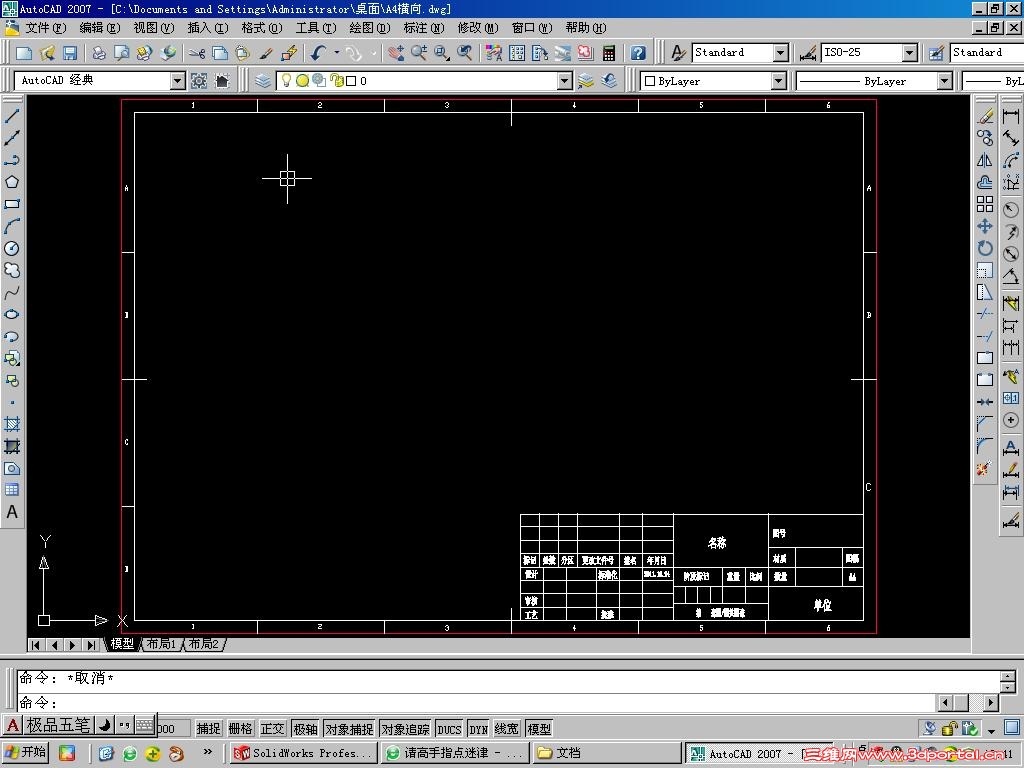Open the 文件(F) menu

(45, 27)
